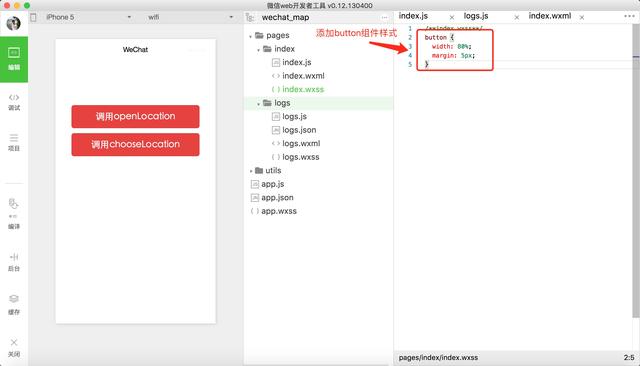The height and width of the screenshot is (366, 640).
Task: Collapse the pages folder
Action: (x=251, y=36)
